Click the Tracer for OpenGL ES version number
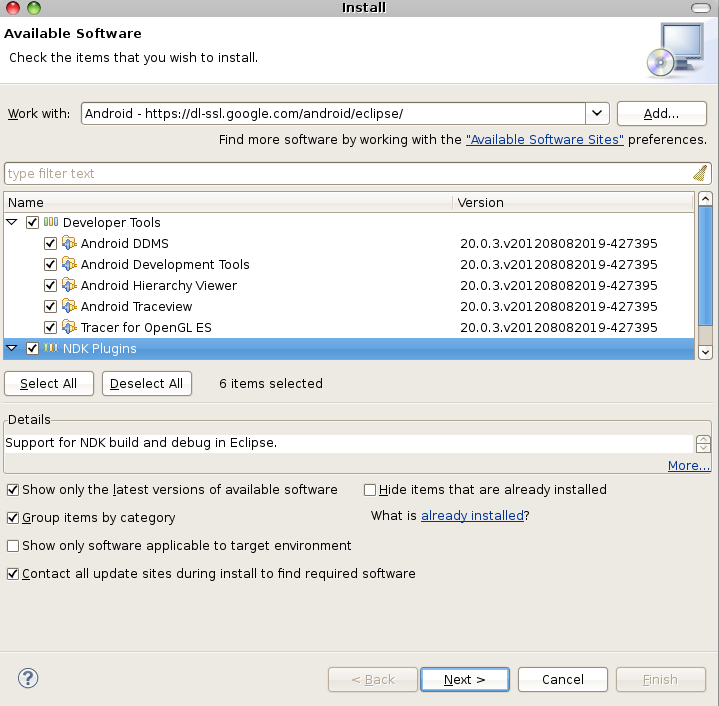719x706 pixels. [x=559, y=327]
